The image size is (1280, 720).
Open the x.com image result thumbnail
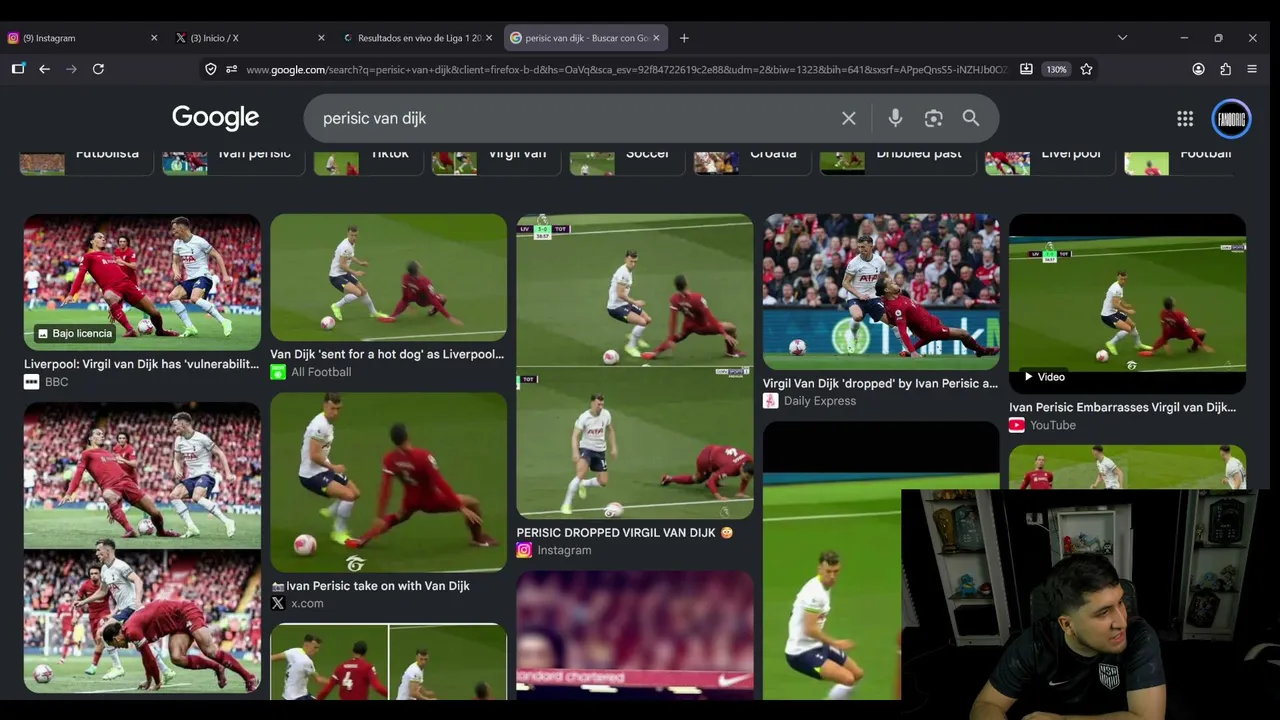pyautogui.click(x=388, y=482)
